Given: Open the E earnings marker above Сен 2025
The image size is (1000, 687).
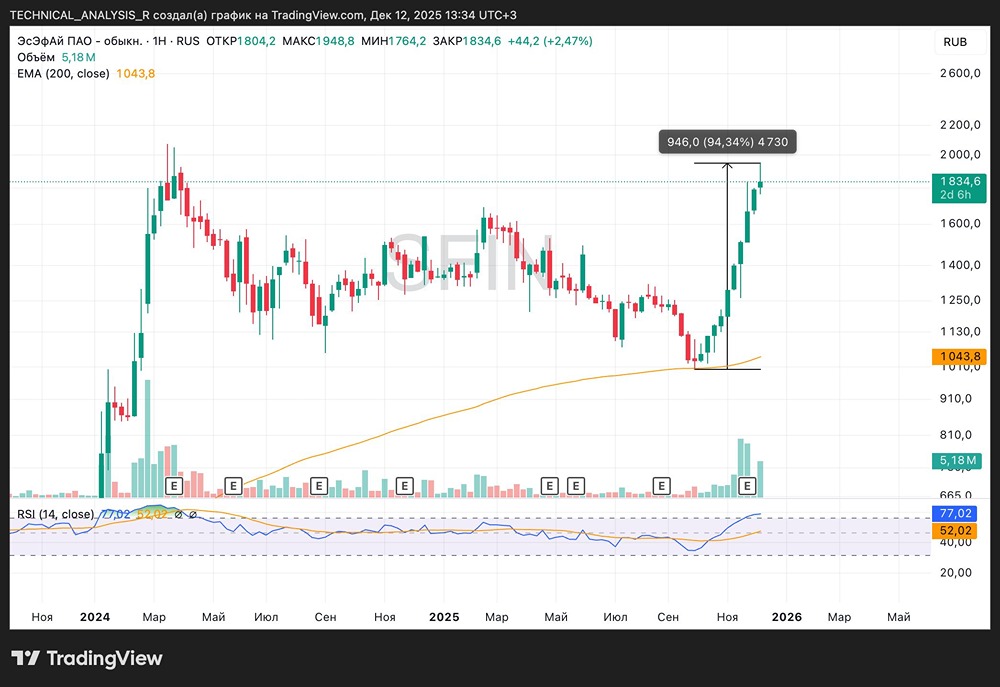Looking at the screenshot, I should click(661, 486).
